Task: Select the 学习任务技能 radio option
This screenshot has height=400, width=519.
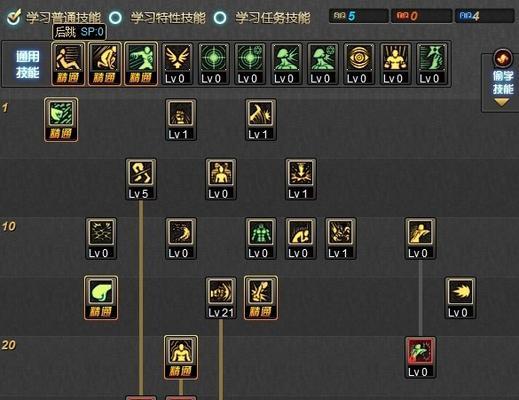Action: [x=220, y=18]
